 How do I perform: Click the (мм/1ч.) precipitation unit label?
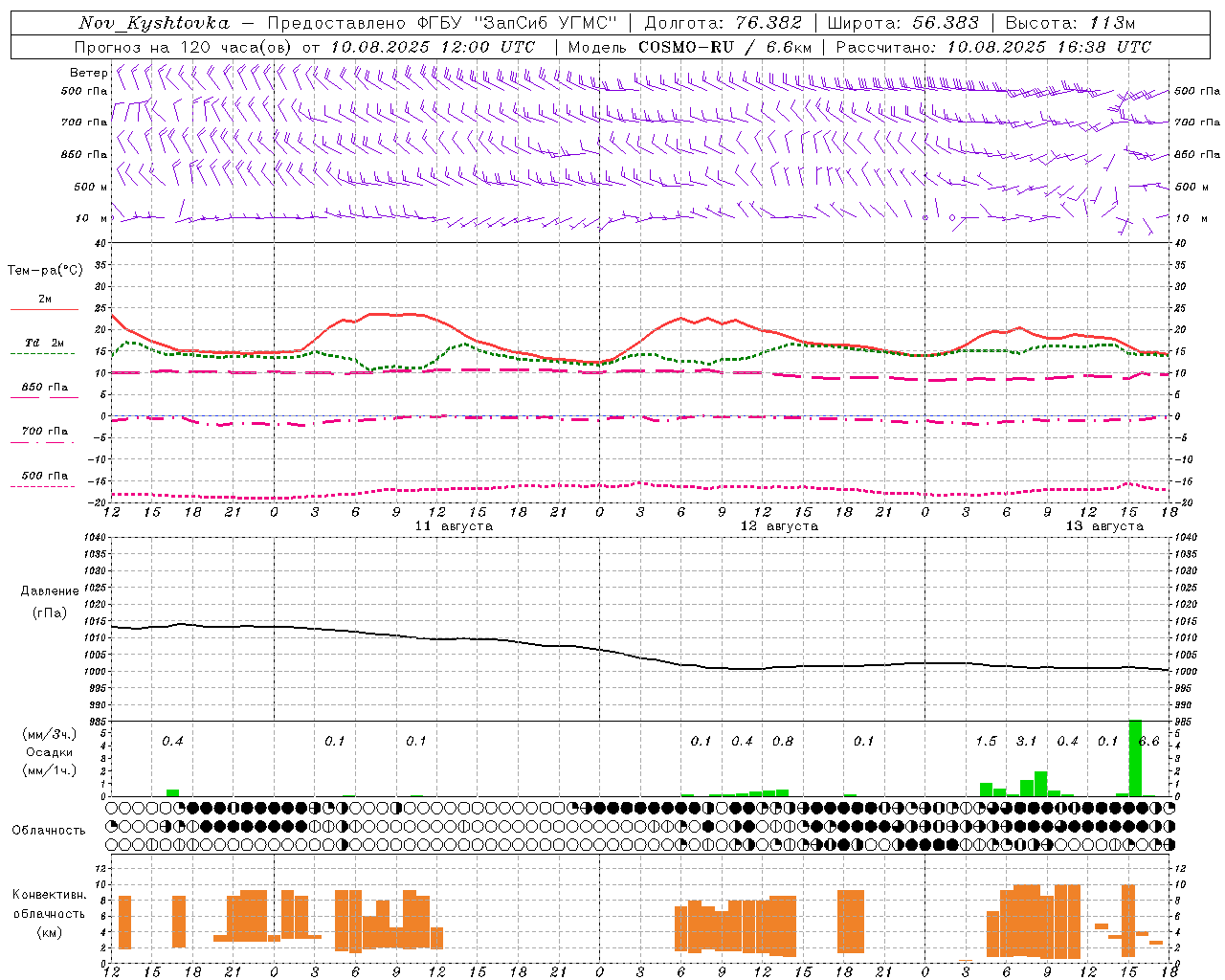tap(49, 770)
